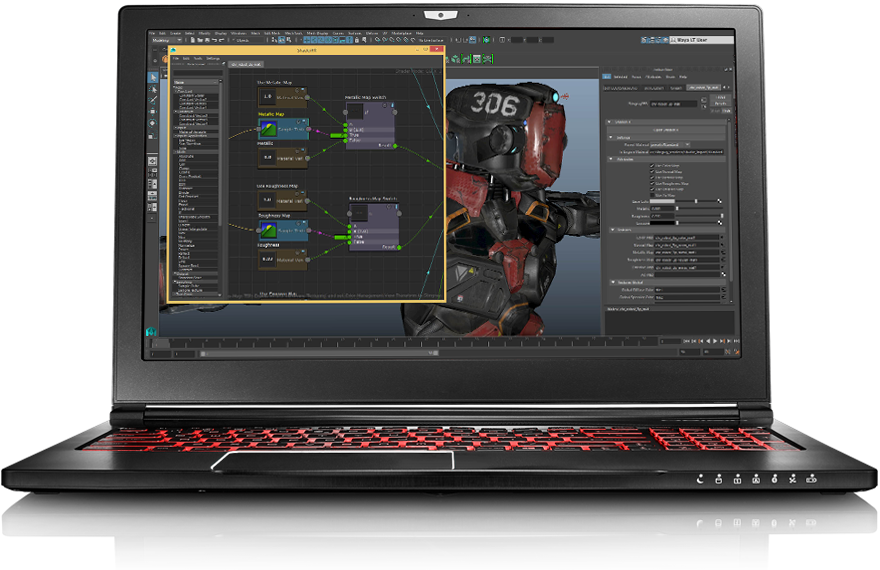Open the Tools menu in ShaderFX window
This screenshot has height=570, width=880.
point(198,58)
